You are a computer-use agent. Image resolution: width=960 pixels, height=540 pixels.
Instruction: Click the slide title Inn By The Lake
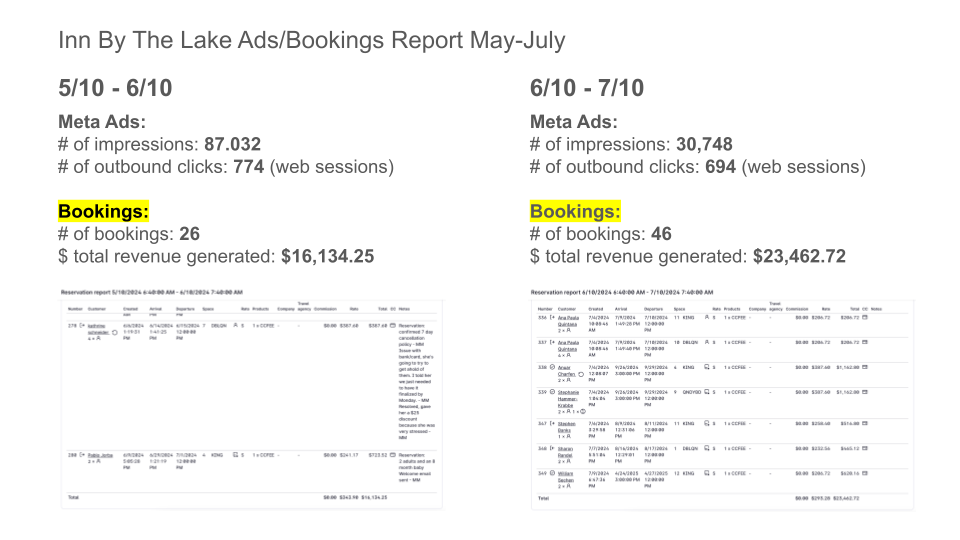coord(311,41)
